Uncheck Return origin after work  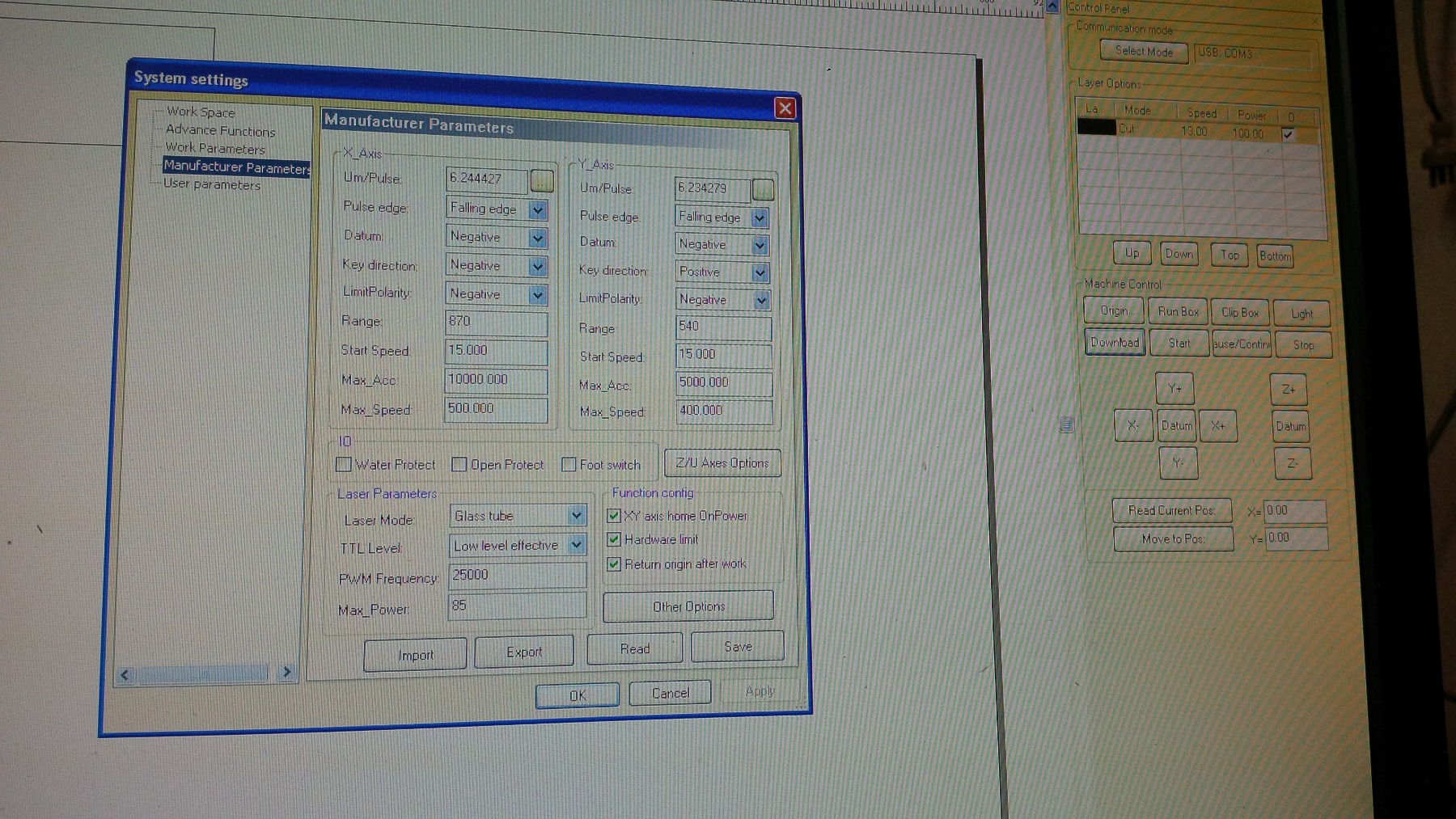[614, 564]
